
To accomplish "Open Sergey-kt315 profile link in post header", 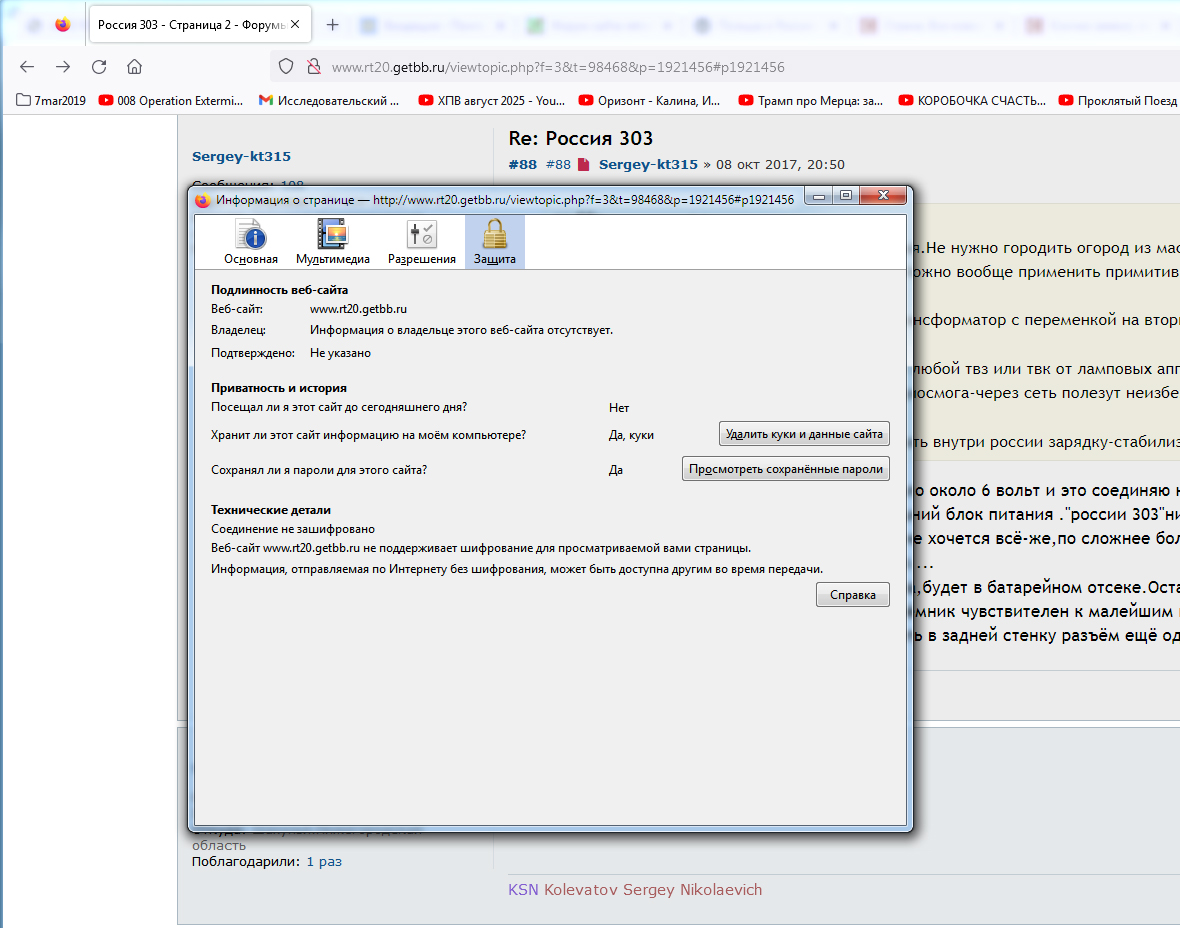I will pos(648,165).
